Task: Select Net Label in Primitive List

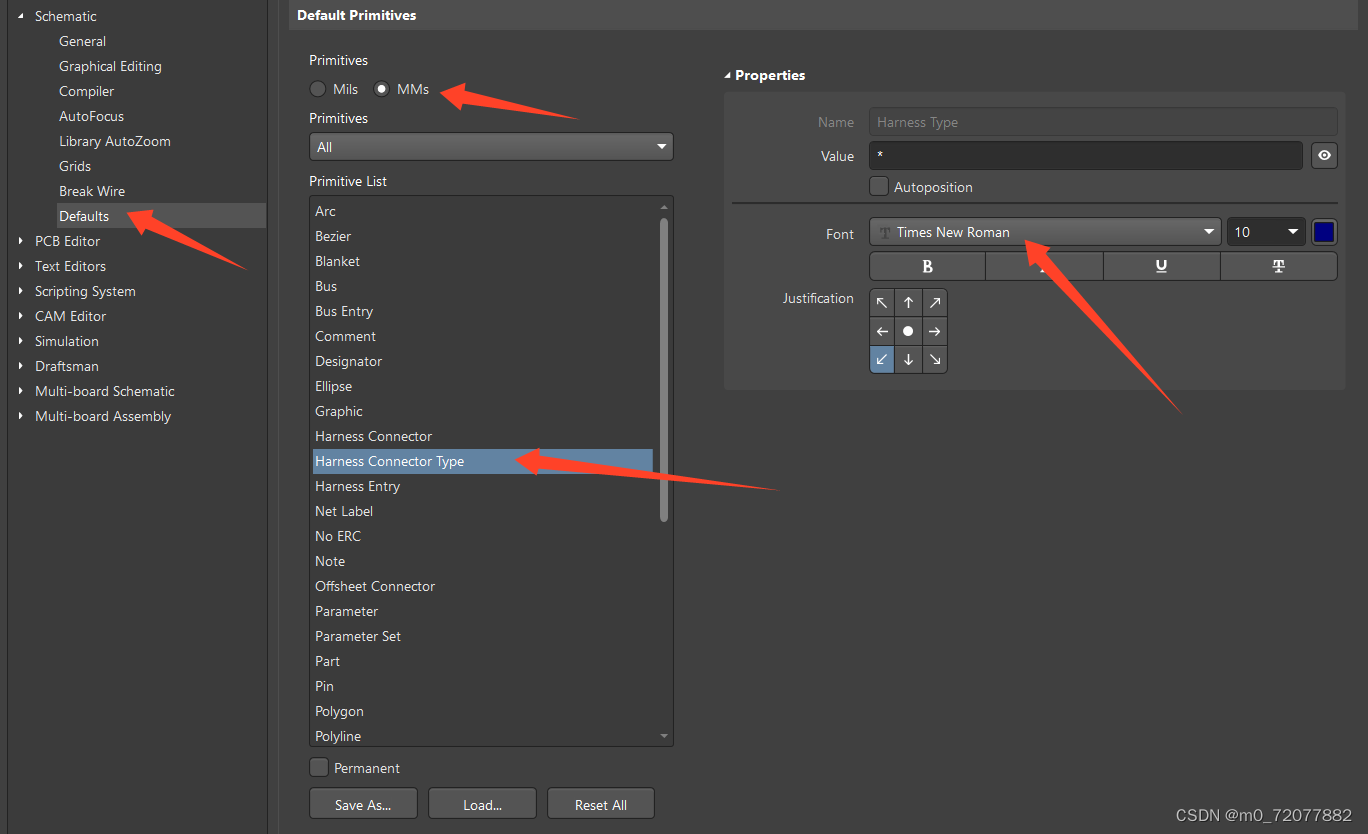Action: pos(344,511)
